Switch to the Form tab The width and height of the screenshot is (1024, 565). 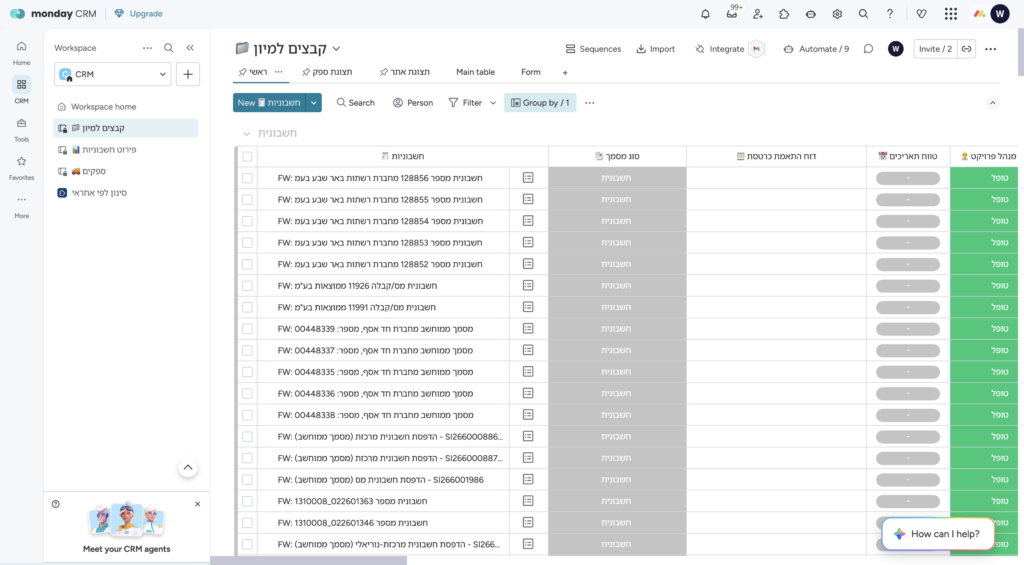(531, 72)
